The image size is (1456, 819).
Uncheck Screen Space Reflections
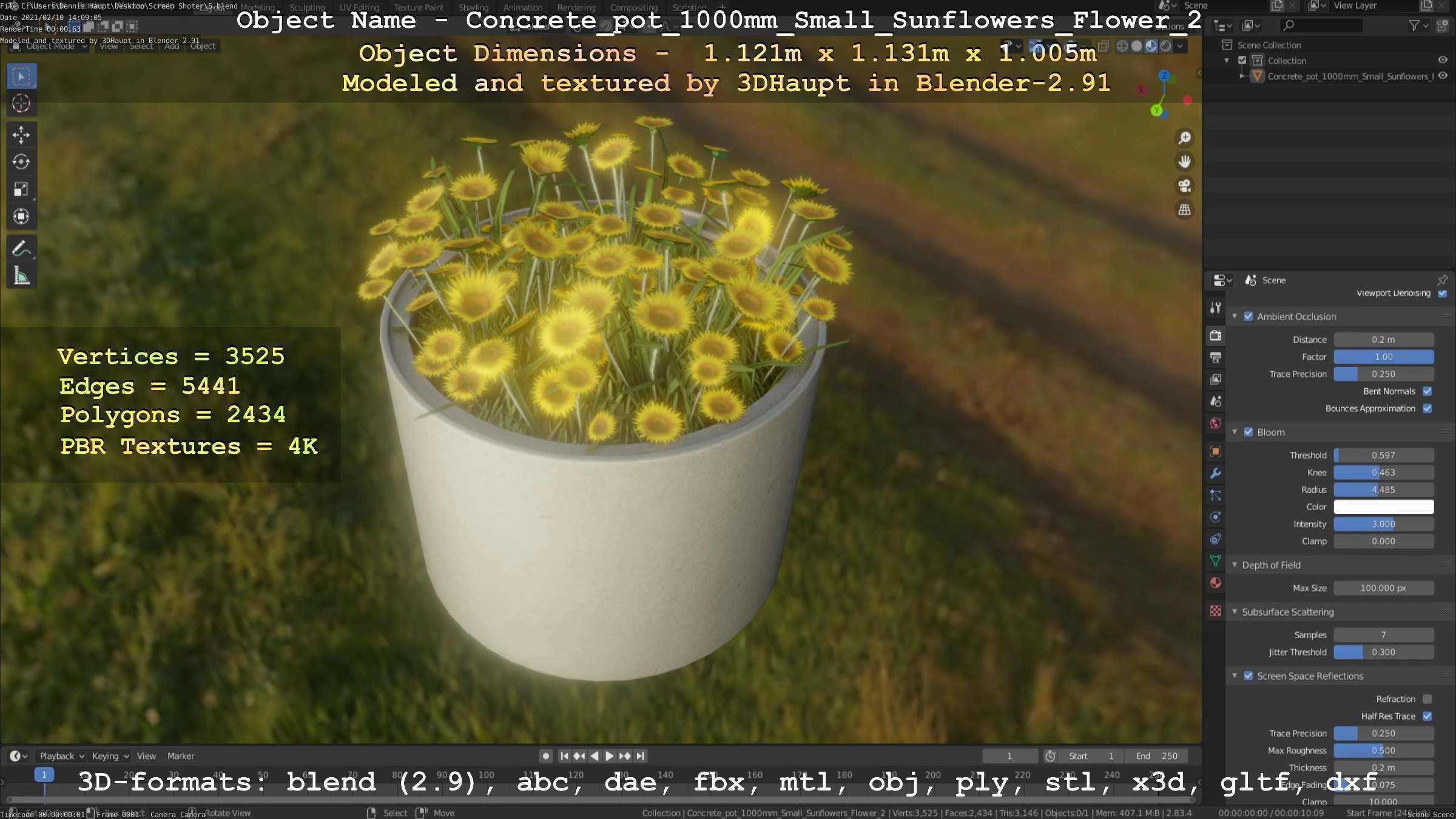point(1248,676)
